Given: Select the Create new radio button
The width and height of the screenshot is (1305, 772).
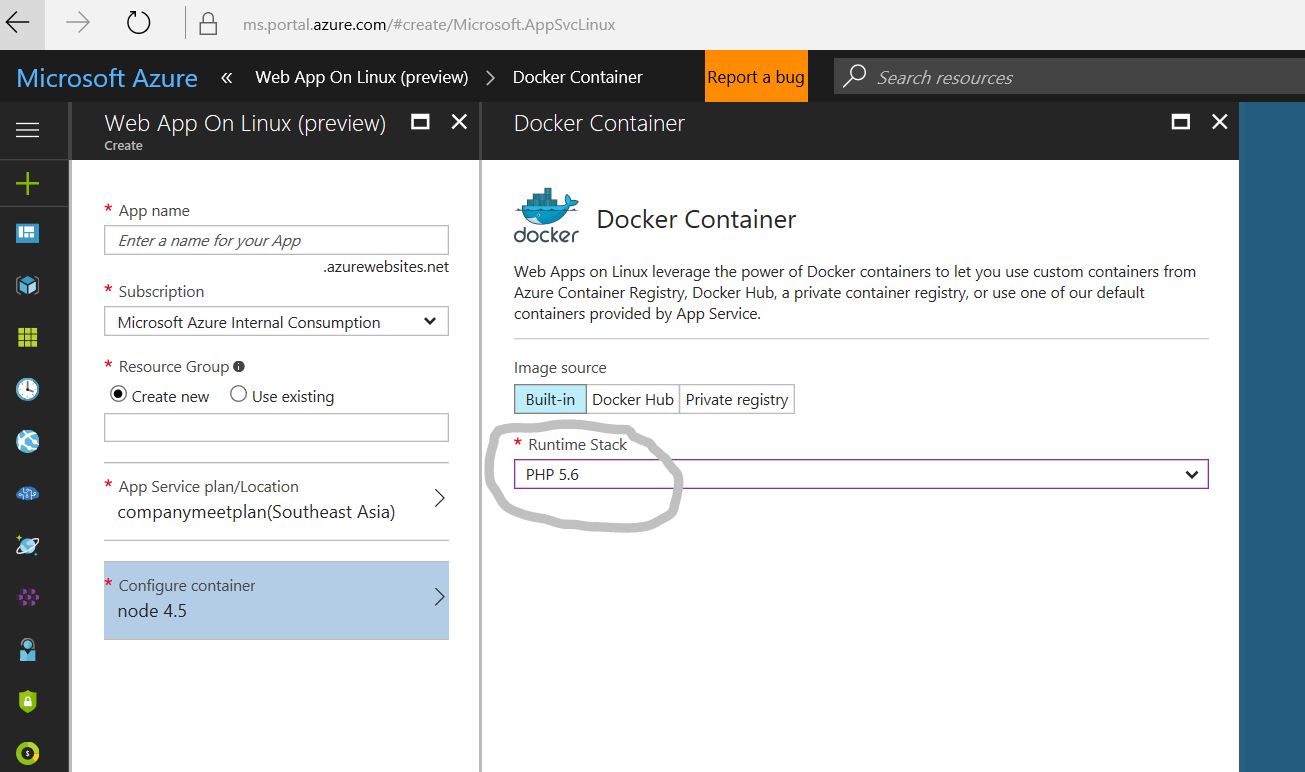Looking at the screenshot, I should coord(119,395).
